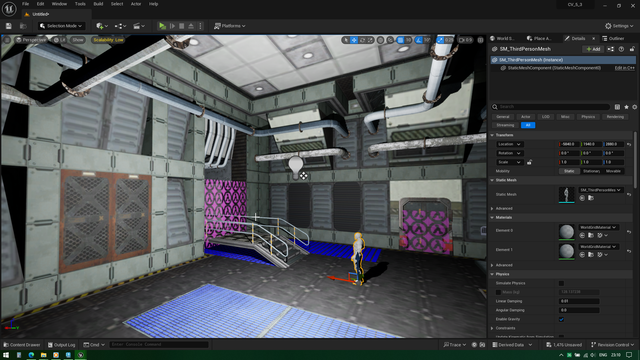Open the Blueprints toolbar dropdown

click(120, 26)
